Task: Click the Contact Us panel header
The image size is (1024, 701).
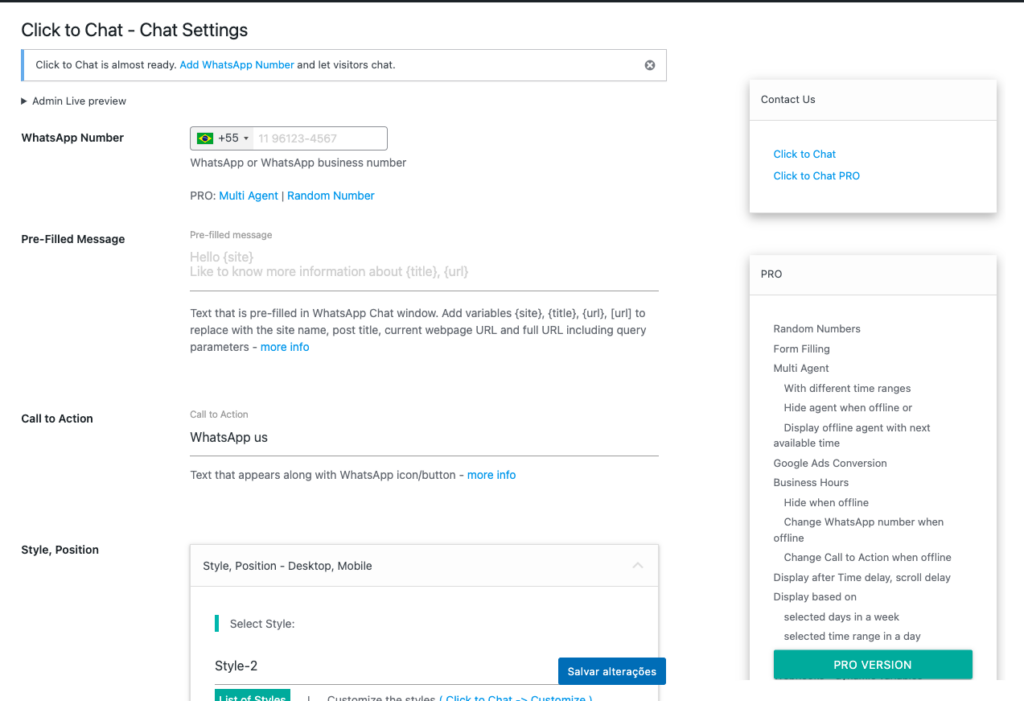Action: tap(872, 100)
